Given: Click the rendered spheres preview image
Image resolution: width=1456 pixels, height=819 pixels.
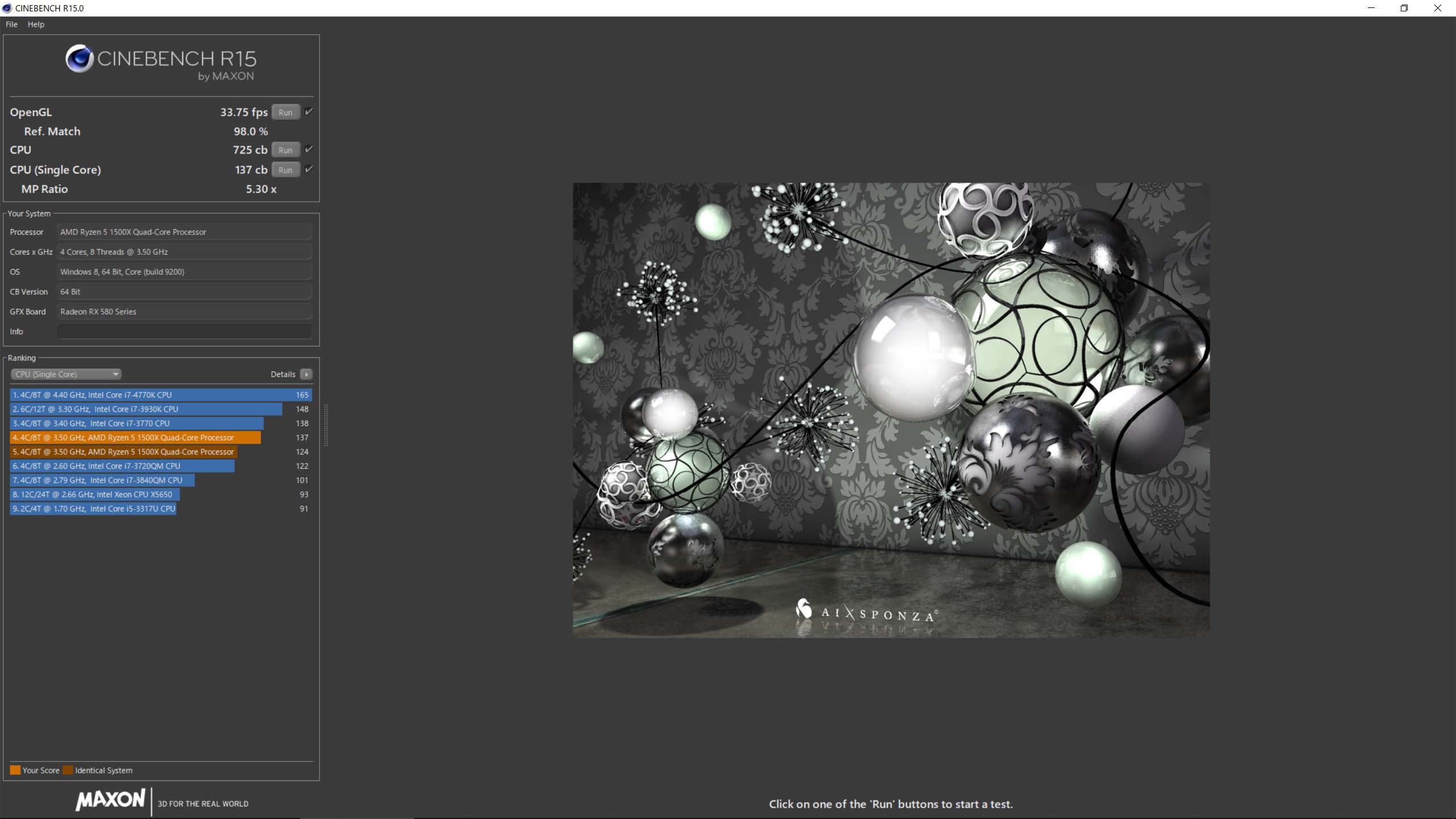Looking at the screenshot, I should 891,410.
